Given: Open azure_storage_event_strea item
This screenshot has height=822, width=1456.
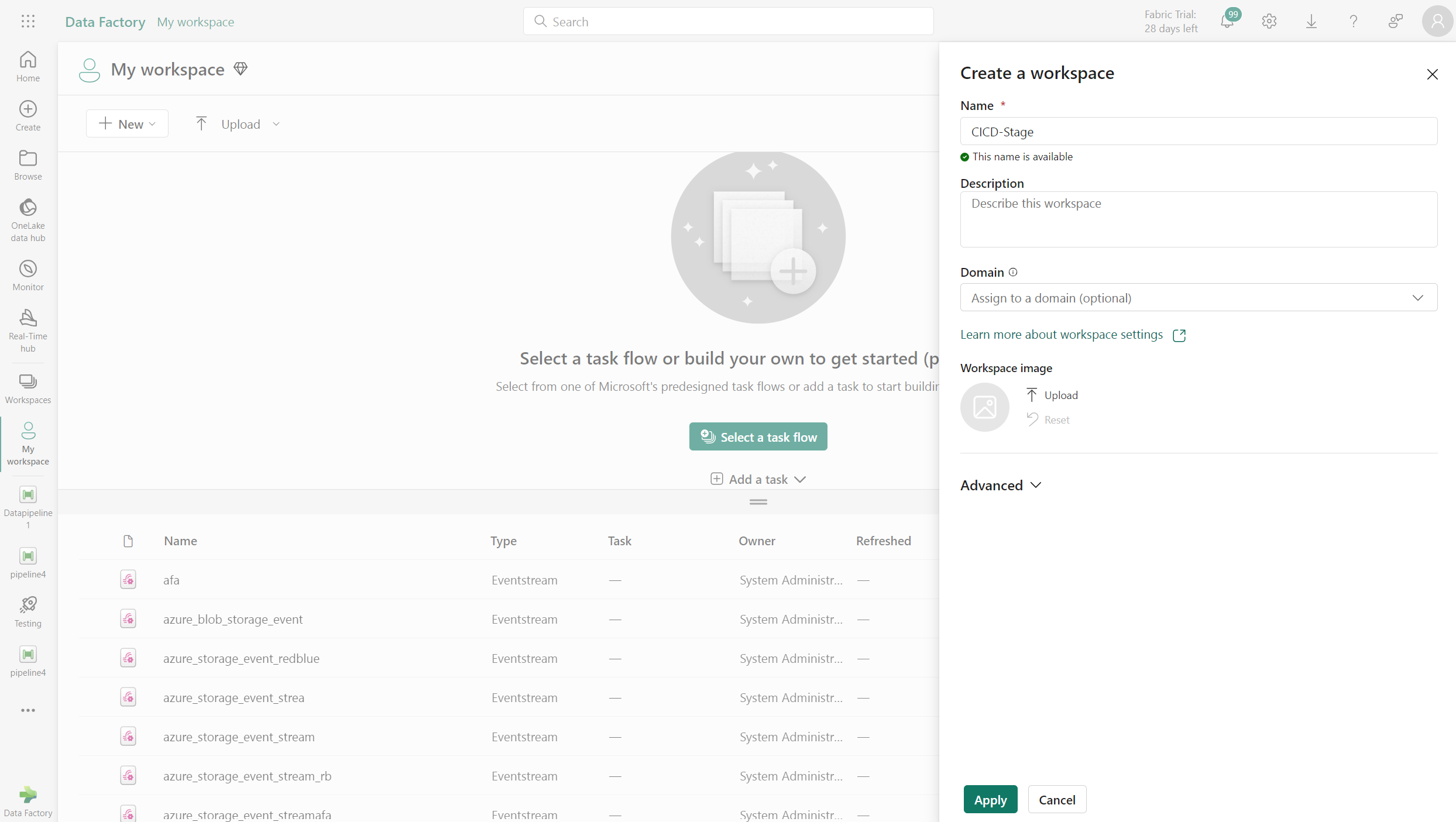Looking at the screenshot, I should pos(233,697).
